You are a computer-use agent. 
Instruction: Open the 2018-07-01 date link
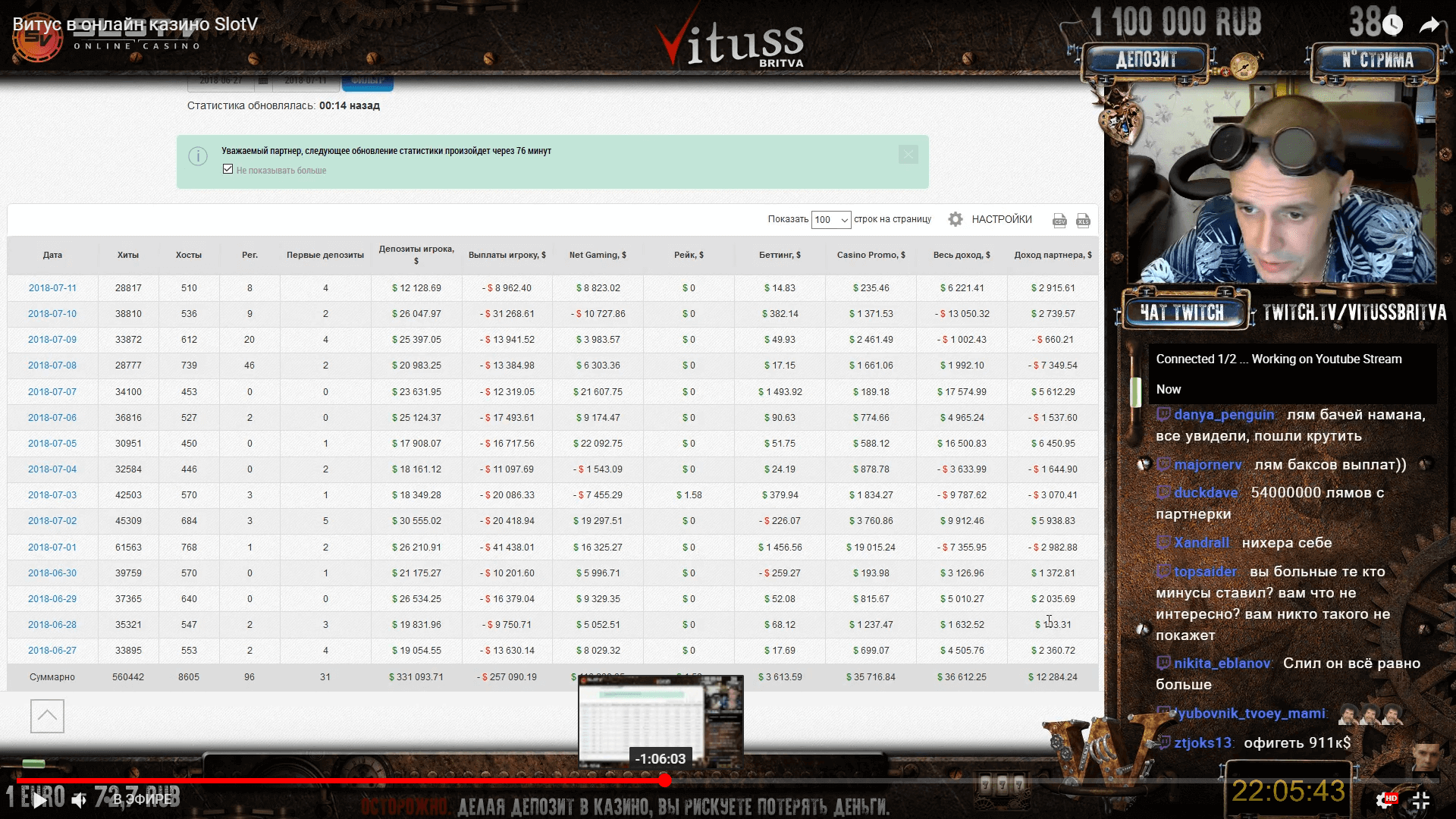coord(52,548)
